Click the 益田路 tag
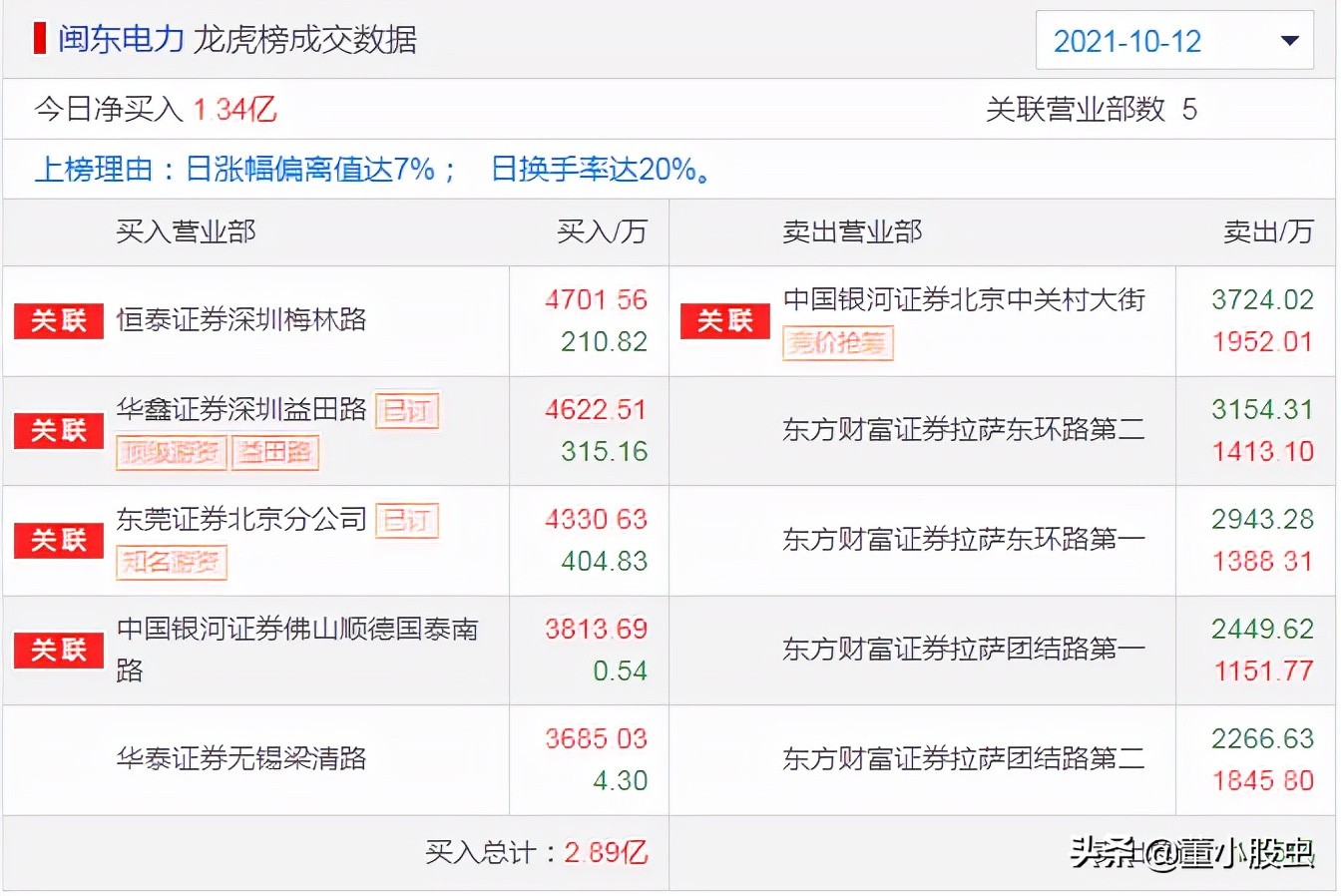The height and width of the screenshot is (896, 1341). tap(274, 453)
